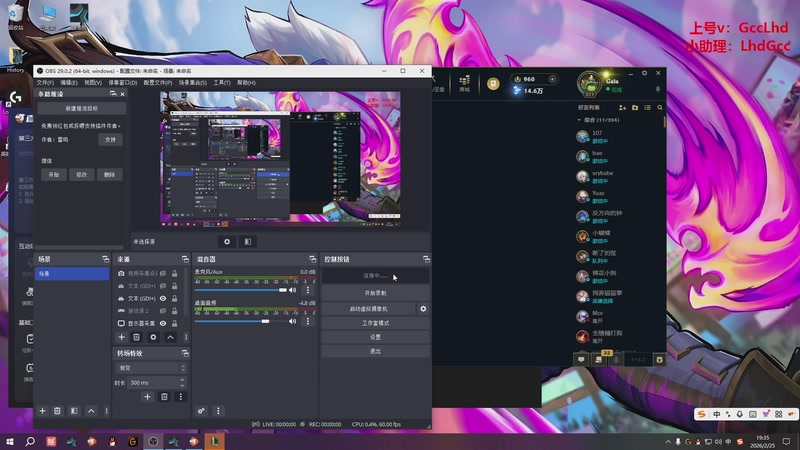800x450 pixels.
Task: Open the Mic/Aux channel three-dot options
Action: (308, 290)
